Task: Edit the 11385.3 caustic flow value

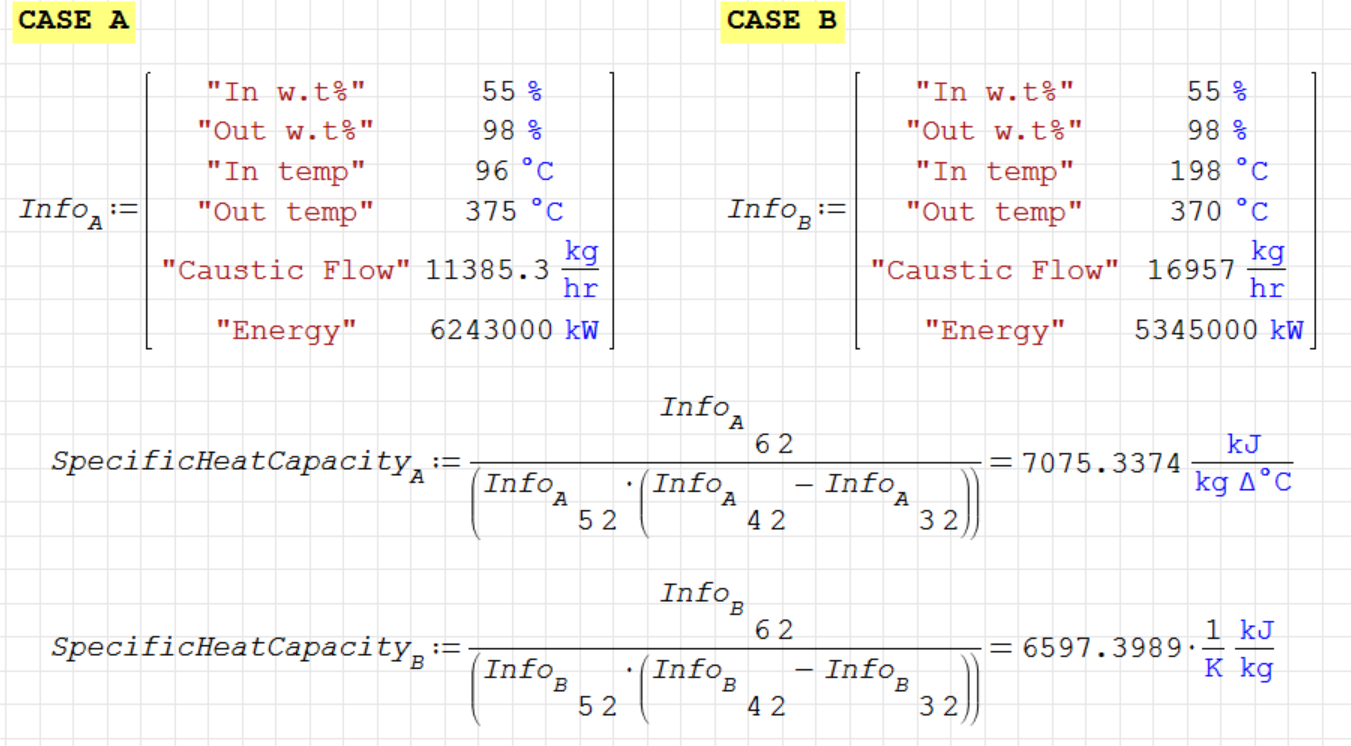Action: [x=487, y=270]
